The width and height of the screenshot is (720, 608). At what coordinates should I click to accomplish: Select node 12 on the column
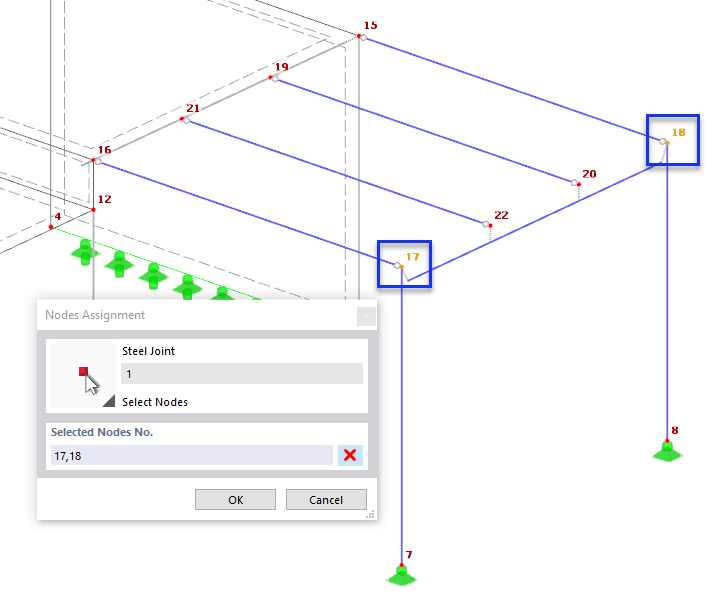click(93, 210)
